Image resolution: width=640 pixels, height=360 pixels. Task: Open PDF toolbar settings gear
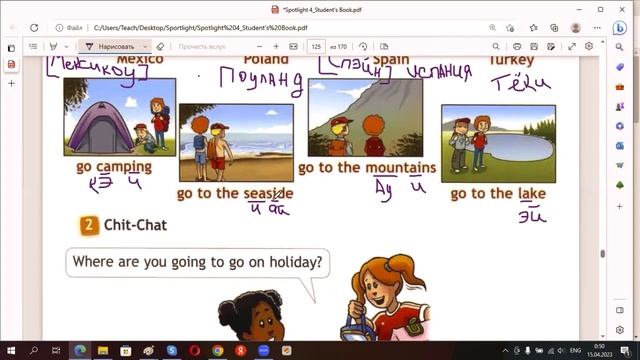(589, 46)
